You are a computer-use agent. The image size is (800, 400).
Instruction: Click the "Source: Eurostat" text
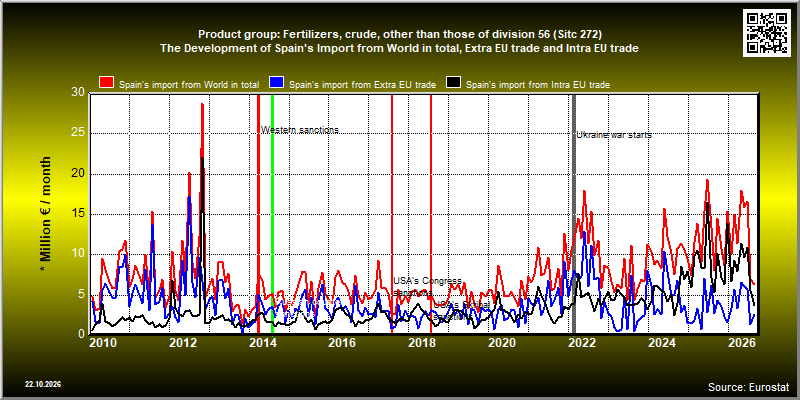[x=749, y=386]
